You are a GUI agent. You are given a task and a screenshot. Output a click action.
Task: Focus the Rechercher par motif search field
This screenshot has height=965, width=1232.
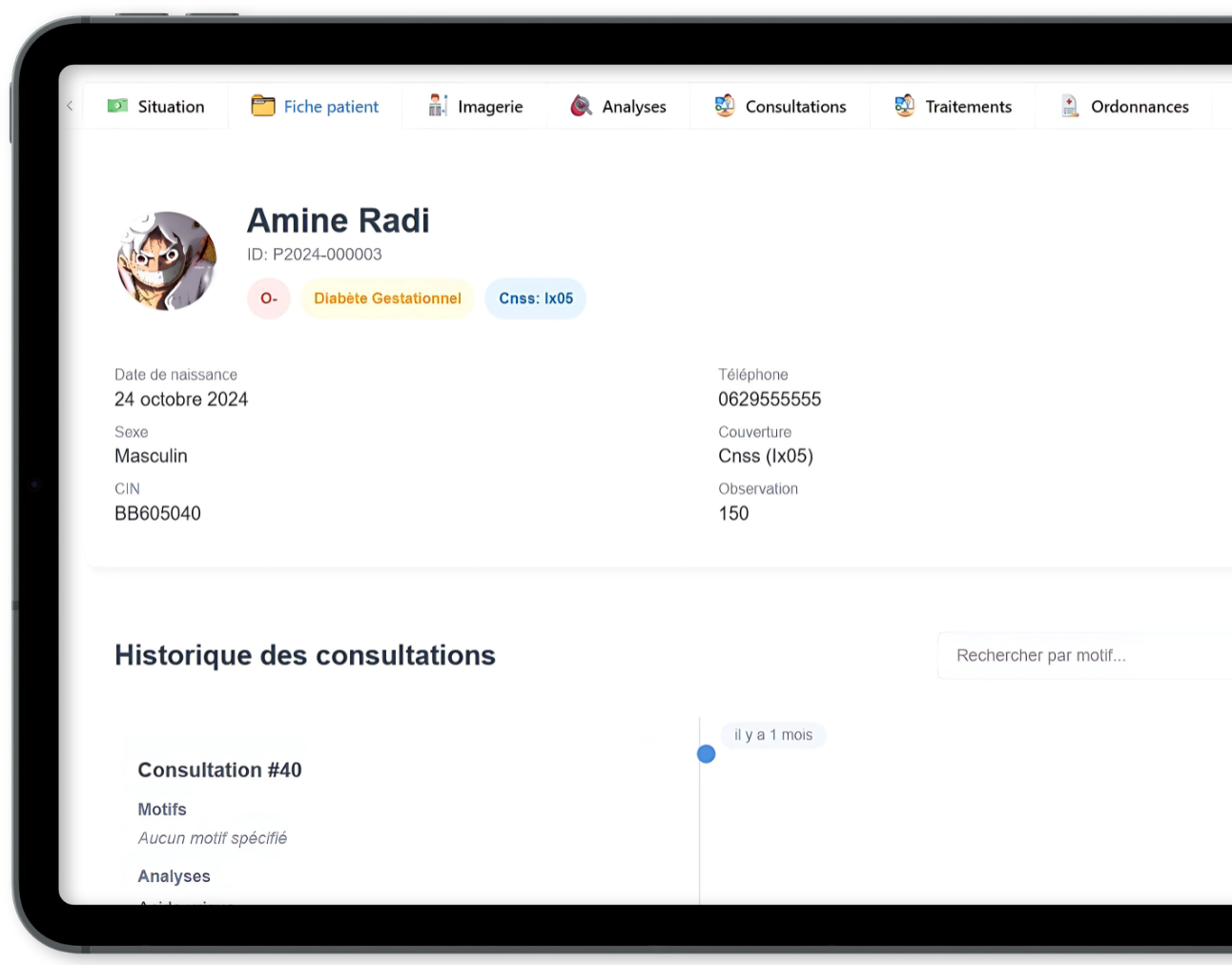tap(1084, 655)
